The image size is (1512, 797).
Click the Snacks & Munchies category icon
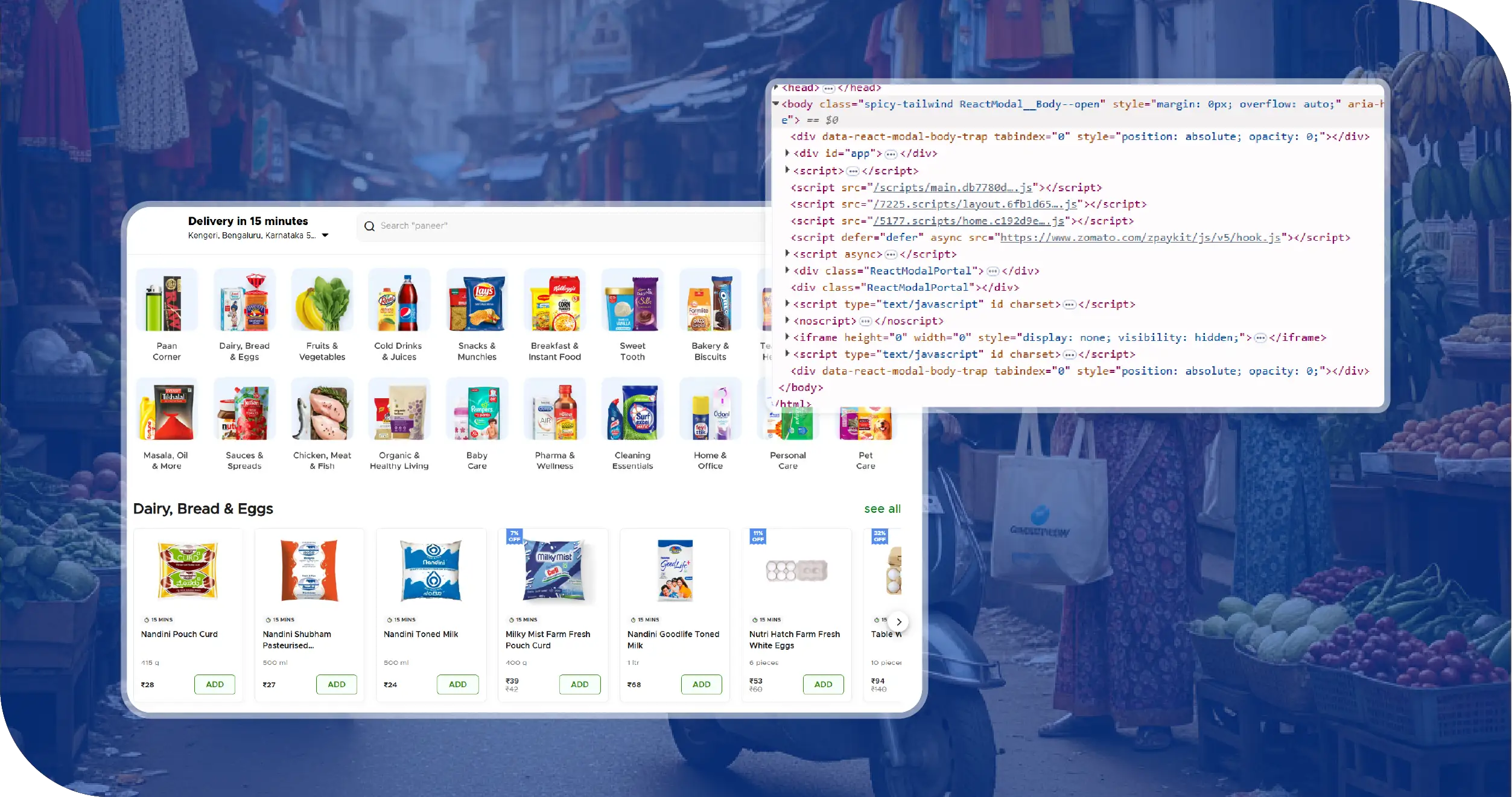coord(477,300)
